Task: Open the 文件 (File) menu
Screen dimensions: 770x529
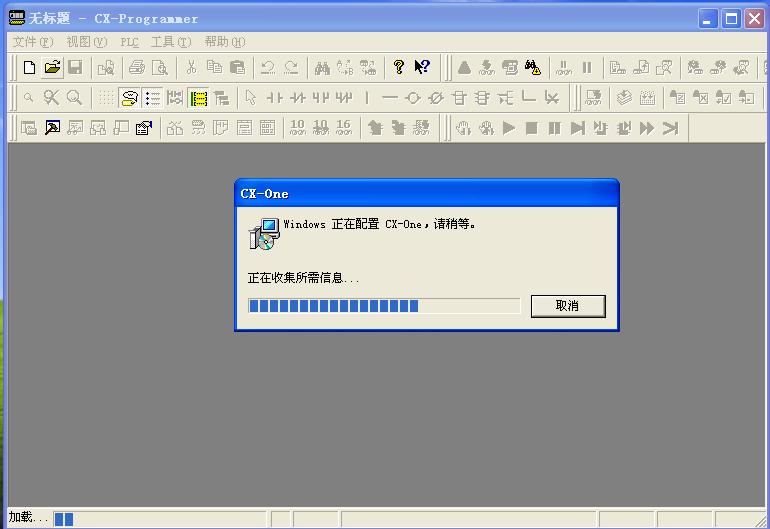Action: click(32, 42)
